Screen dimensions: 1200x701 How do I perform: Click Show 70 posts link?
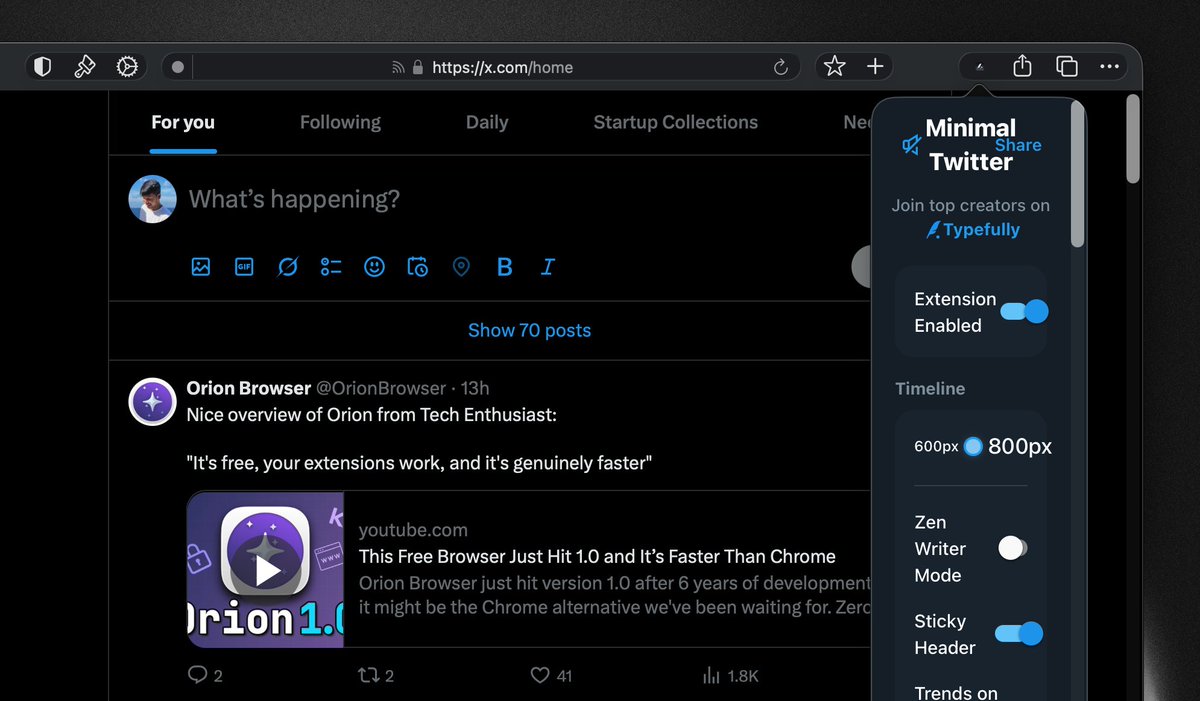tap(529, 330)
